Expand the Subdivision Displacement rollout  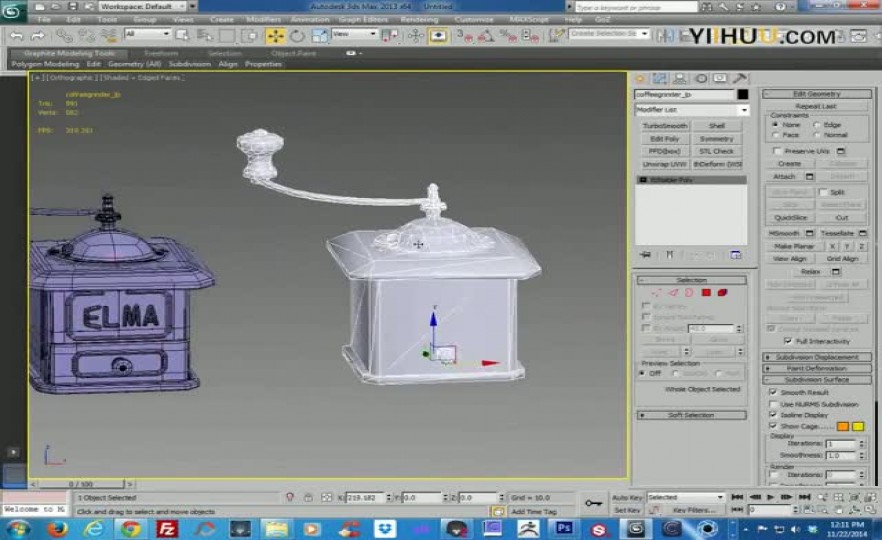click(x=817, y=357)
